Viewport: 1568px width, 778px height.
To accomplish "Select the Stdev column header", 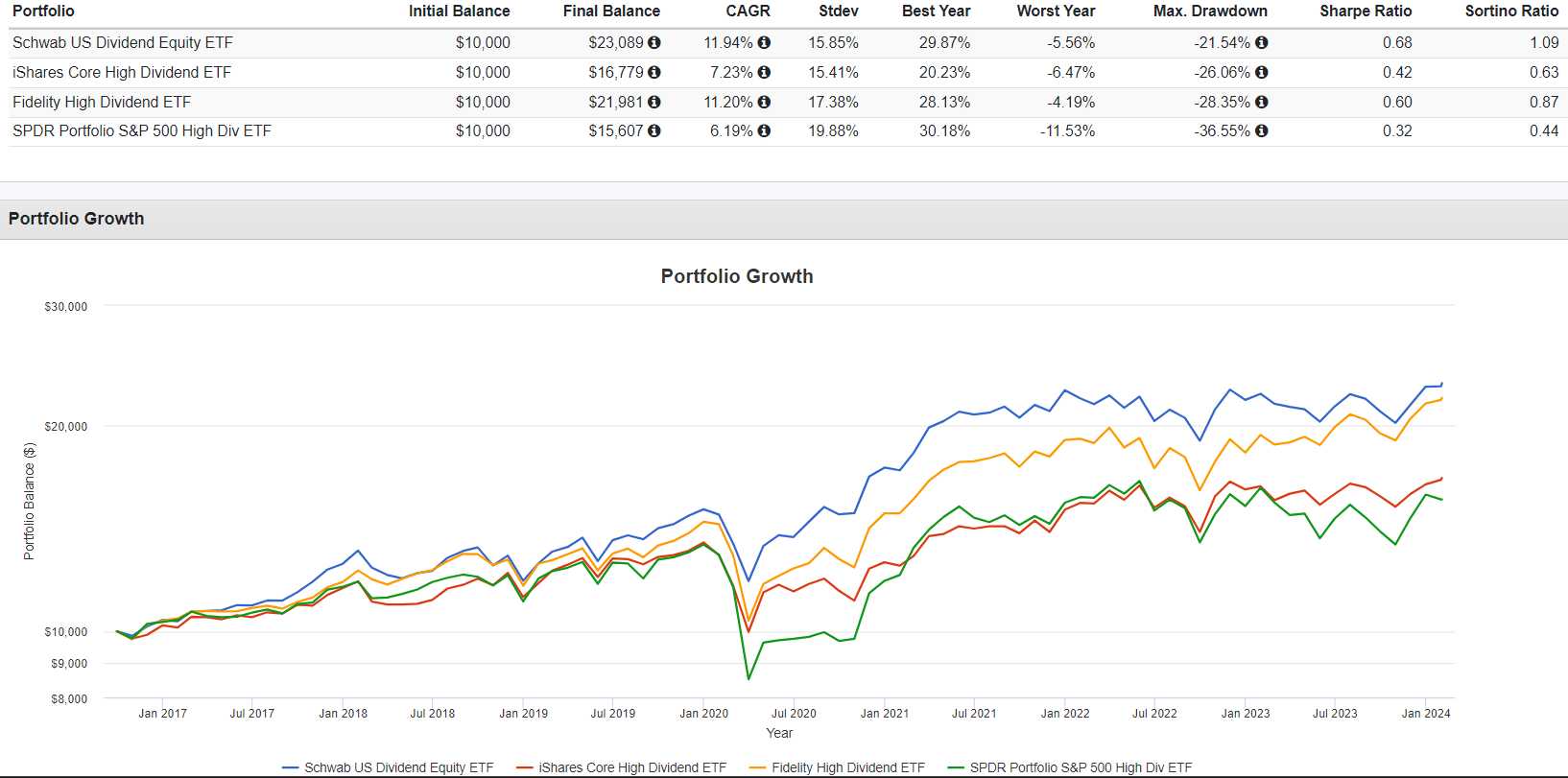I will (x=839, y=11).
